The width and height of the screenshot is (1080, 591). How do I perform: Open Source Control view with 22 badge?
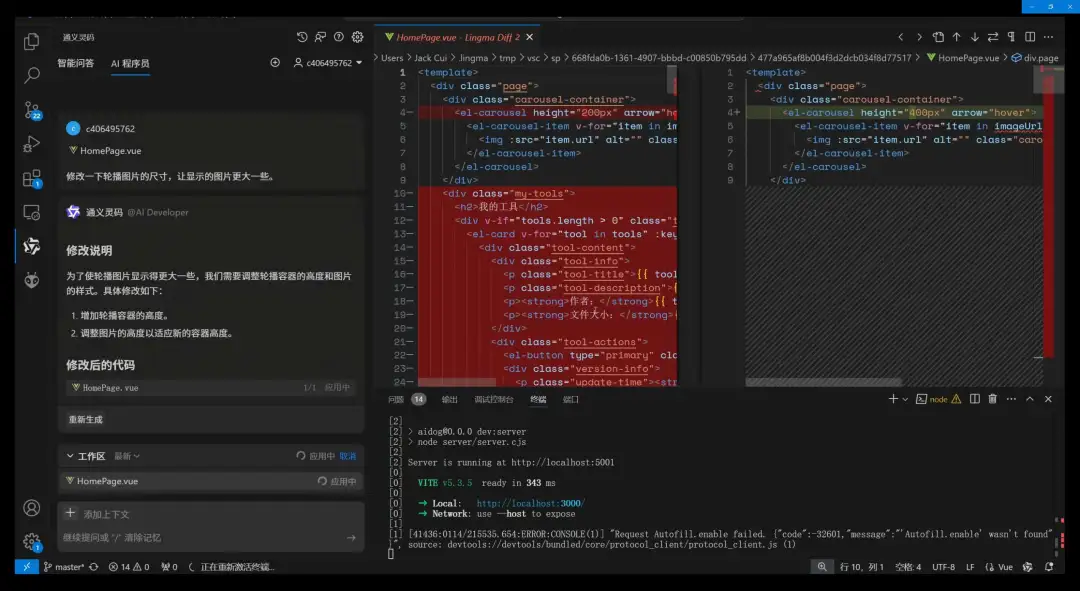32,110
